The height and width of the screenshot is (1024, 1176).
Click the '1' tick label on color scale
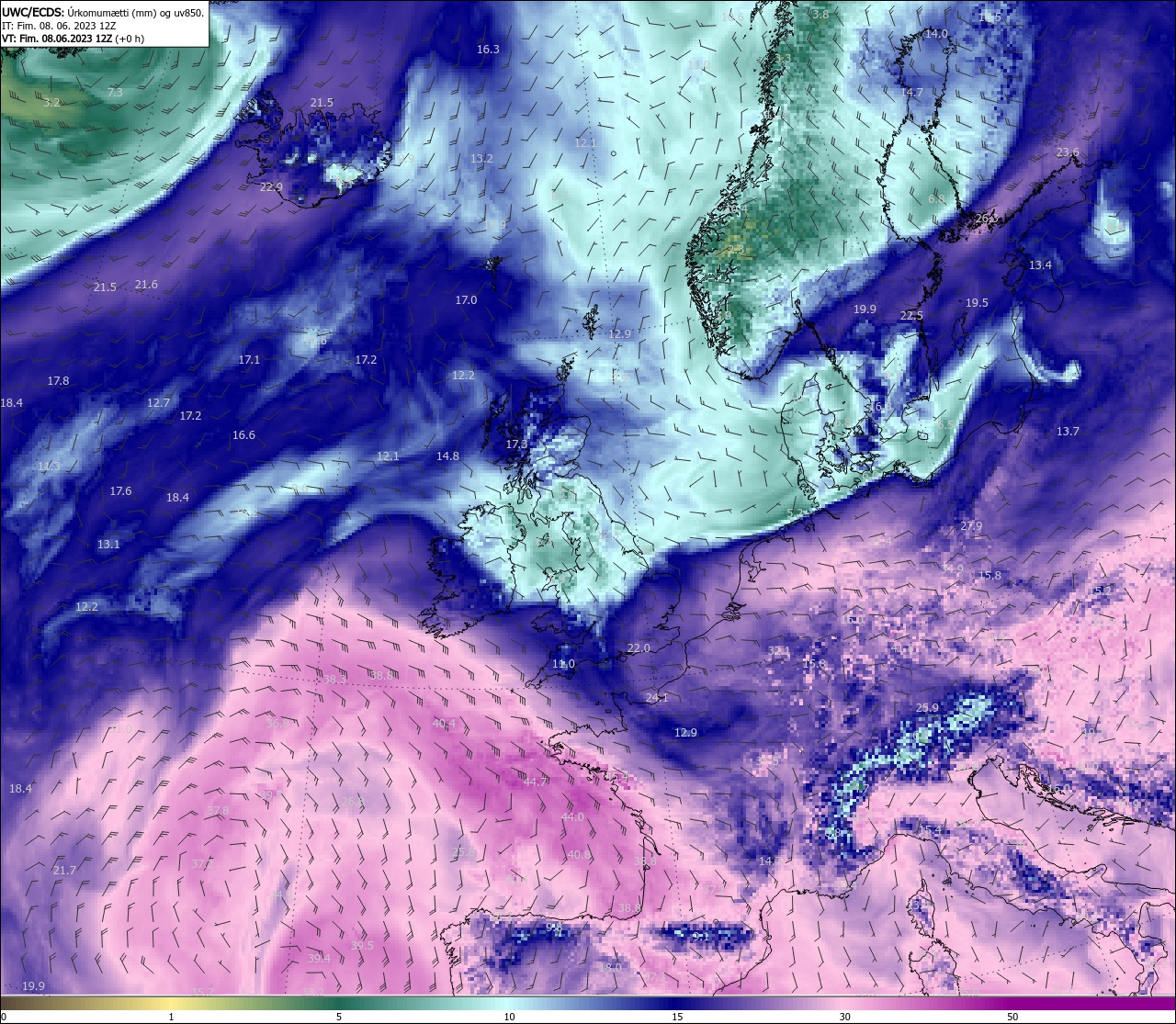171,1017
